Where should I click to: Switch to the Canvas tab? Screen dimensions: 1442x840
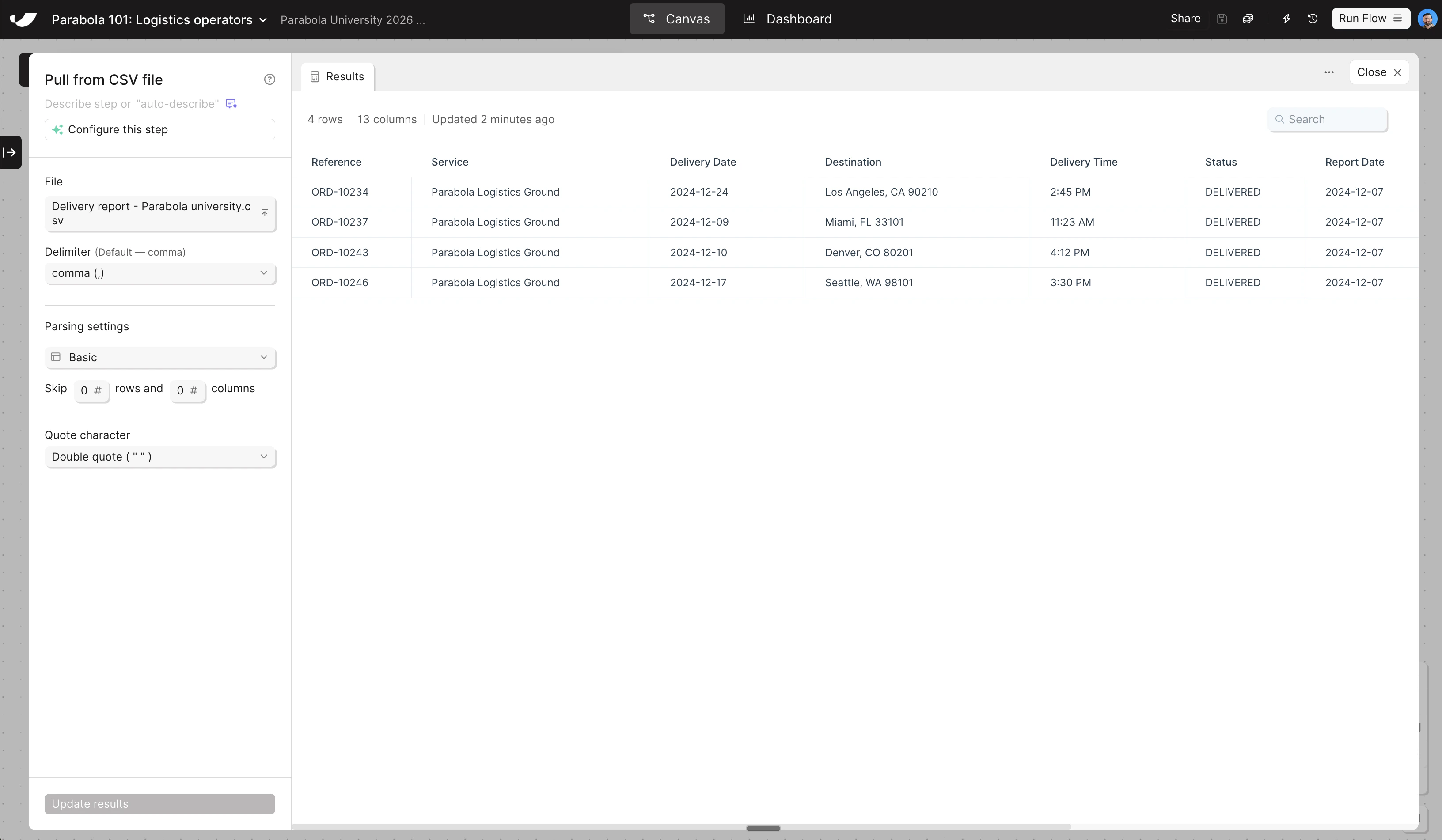pos(677,19)
